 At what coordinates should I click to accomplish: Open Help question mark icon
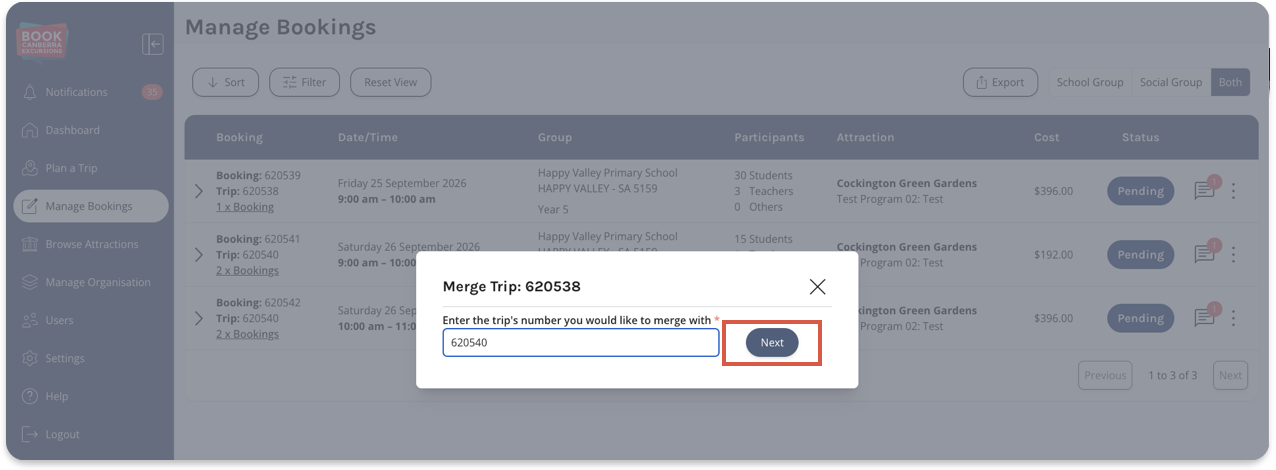(30, 396)
